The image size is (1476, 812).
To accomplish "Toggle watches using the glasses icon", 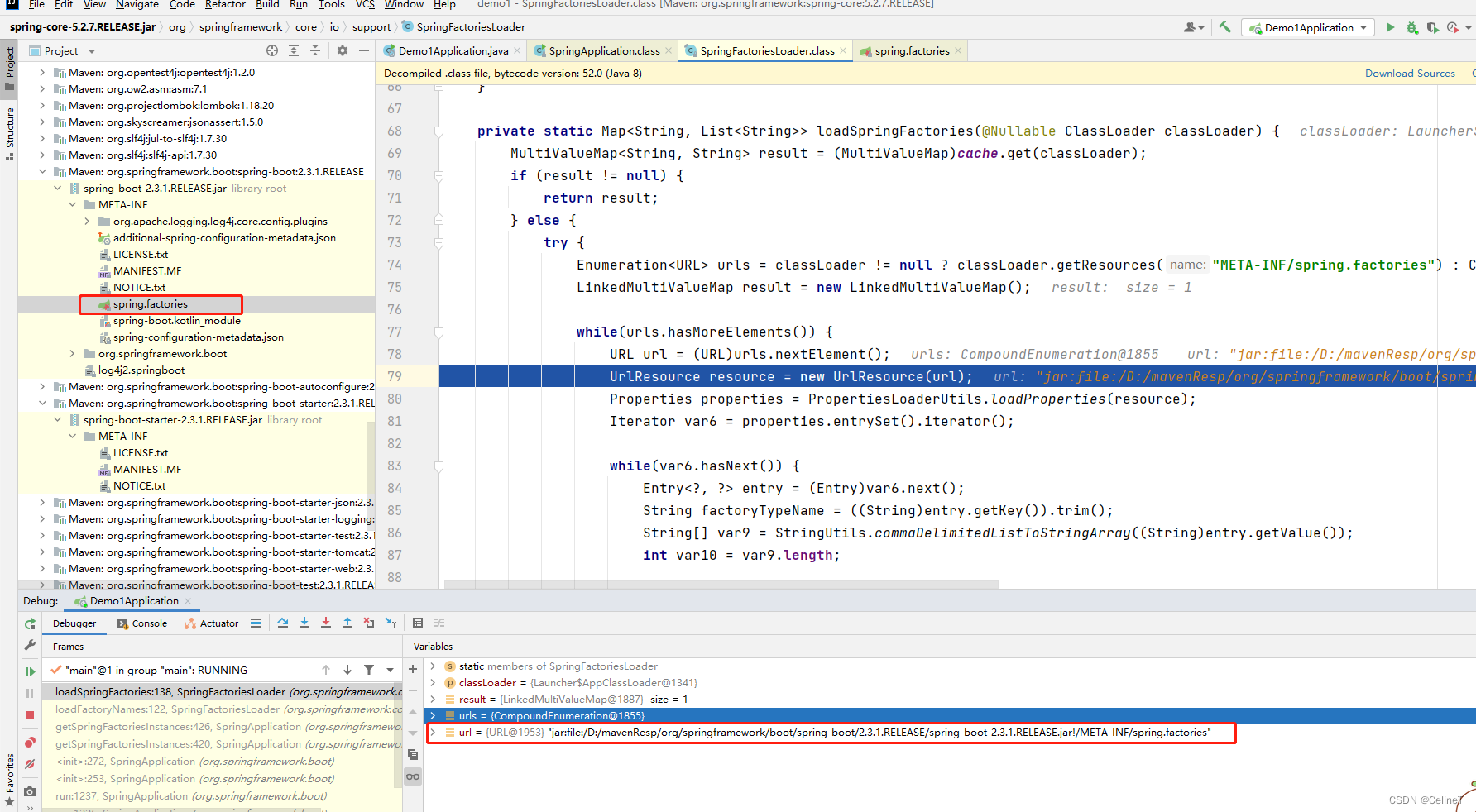I will coord(413,776).
